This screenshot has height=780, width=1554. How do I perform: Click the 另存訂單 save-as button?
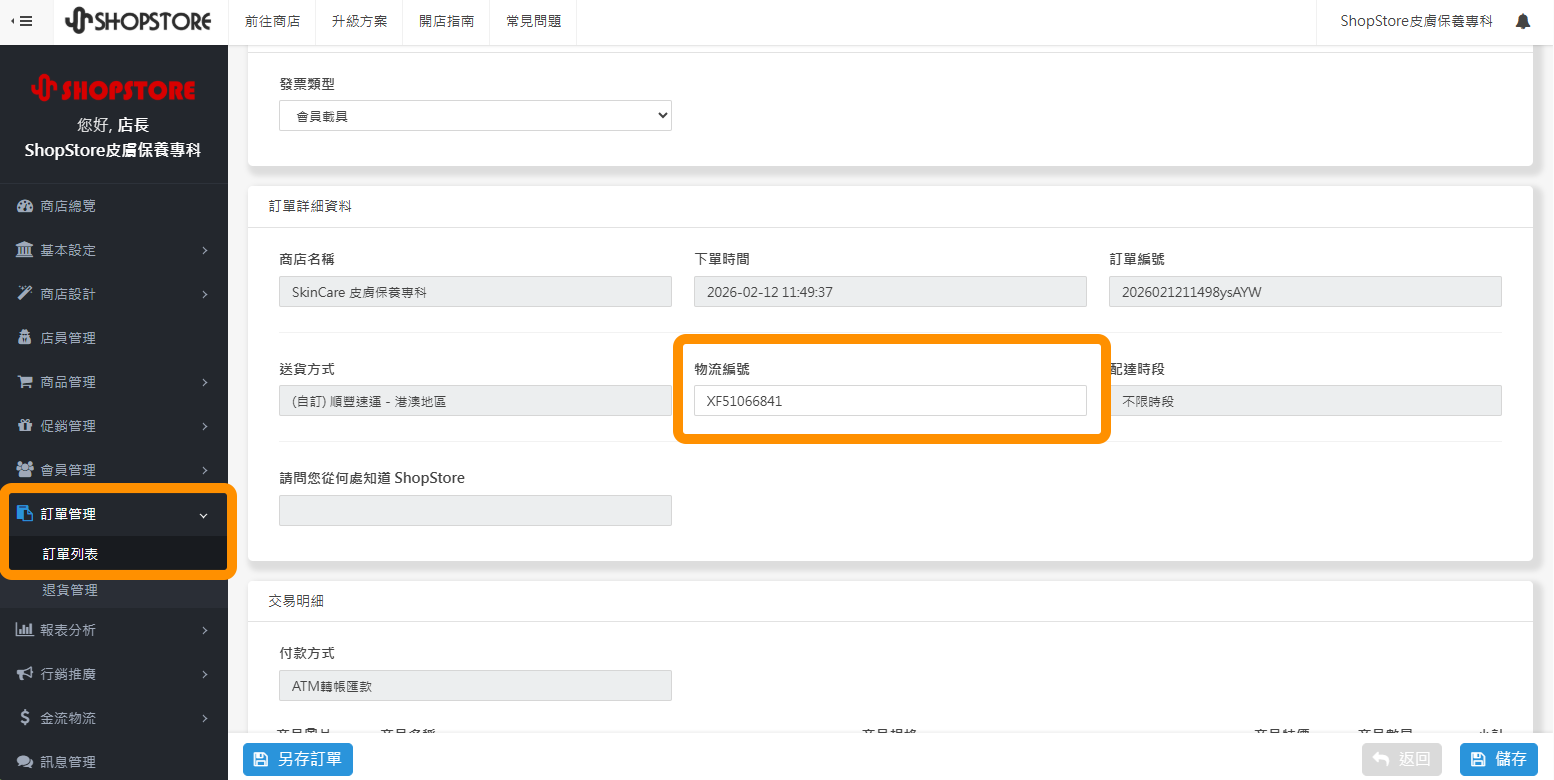pos(297,759)
